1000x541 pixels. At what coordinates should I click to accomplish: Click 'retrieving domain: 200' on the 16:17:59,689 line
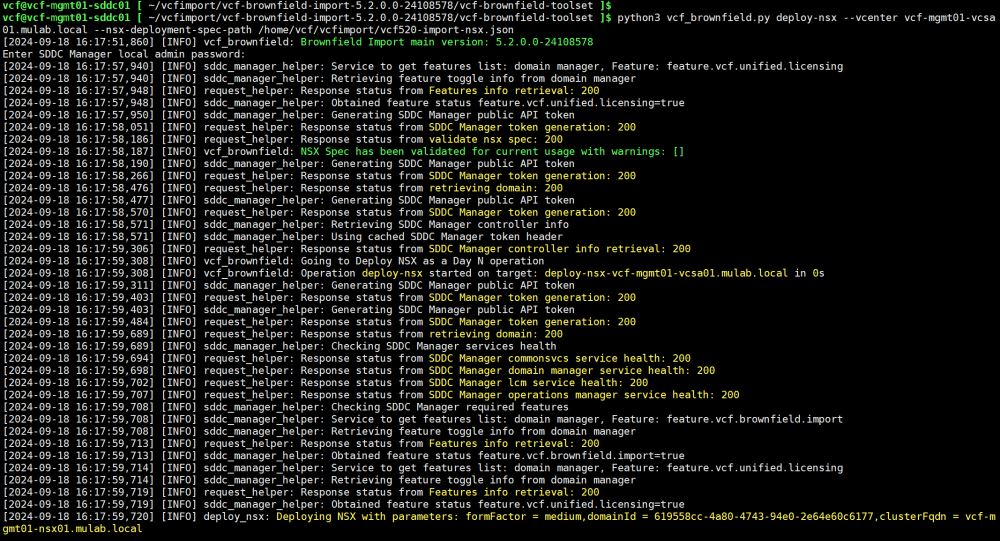click(496, 334)
